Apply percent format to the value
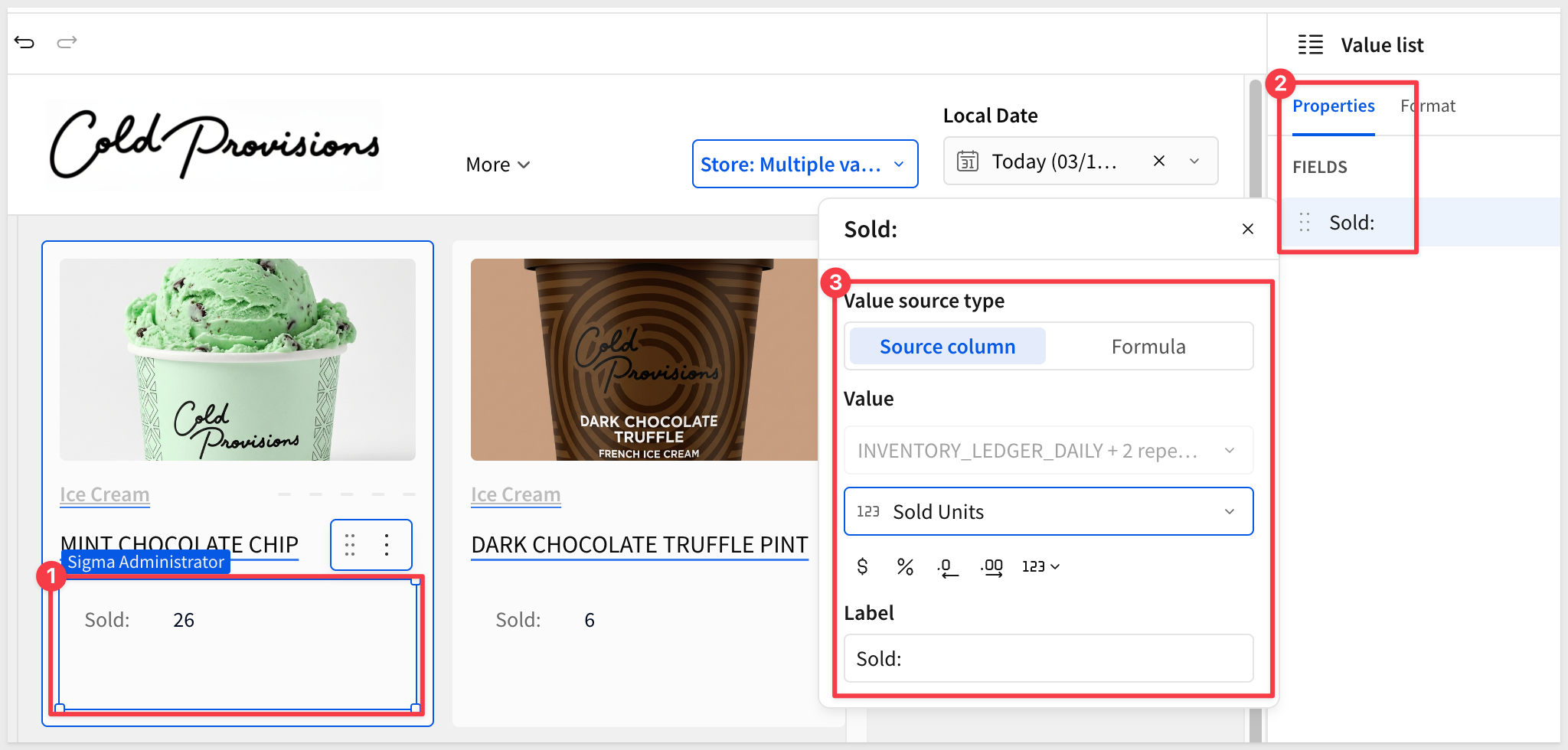Screen dimensions: 1568x750 pyautogui.click(x=905, y=566)
